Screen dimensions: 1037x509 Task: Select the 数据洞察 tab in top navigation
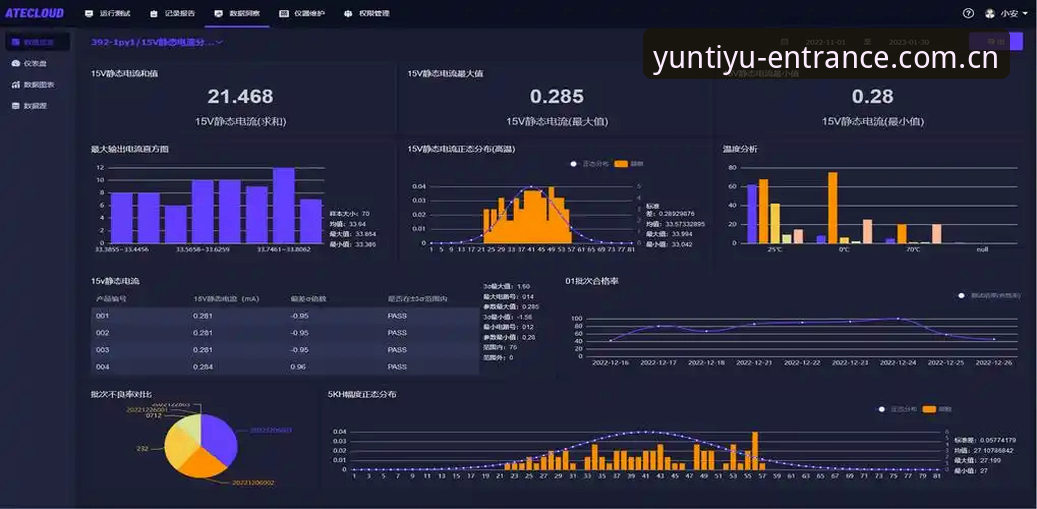[237, 13]
